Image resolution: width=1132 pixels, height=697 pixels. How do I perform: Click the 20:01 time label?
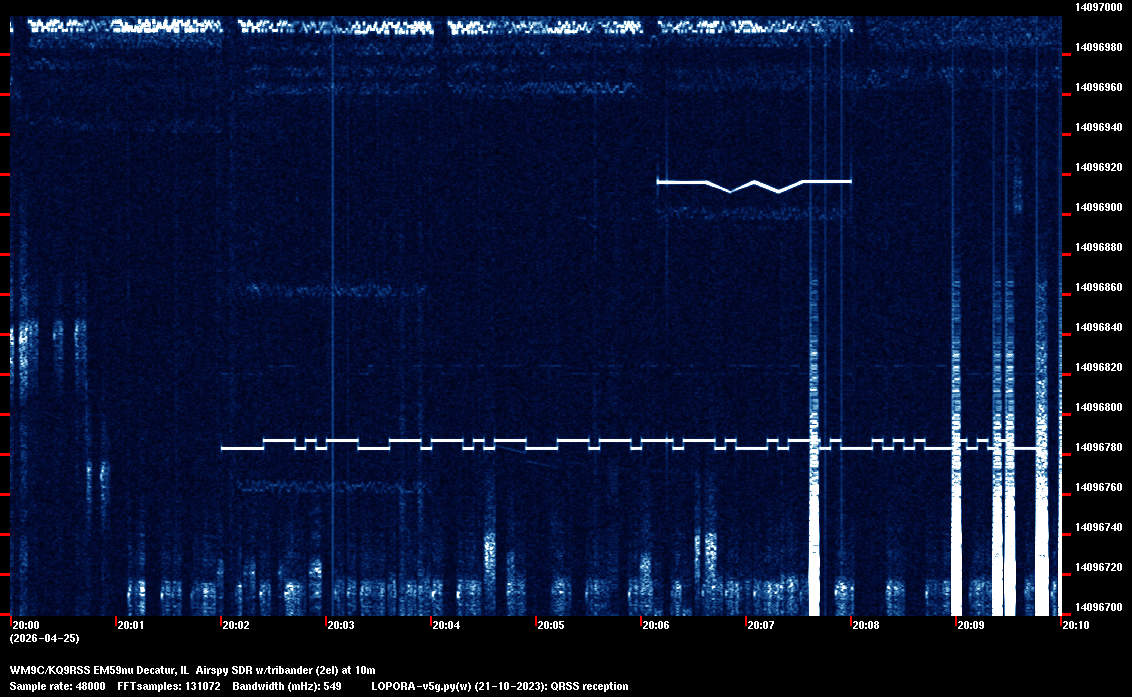[131, 625]
